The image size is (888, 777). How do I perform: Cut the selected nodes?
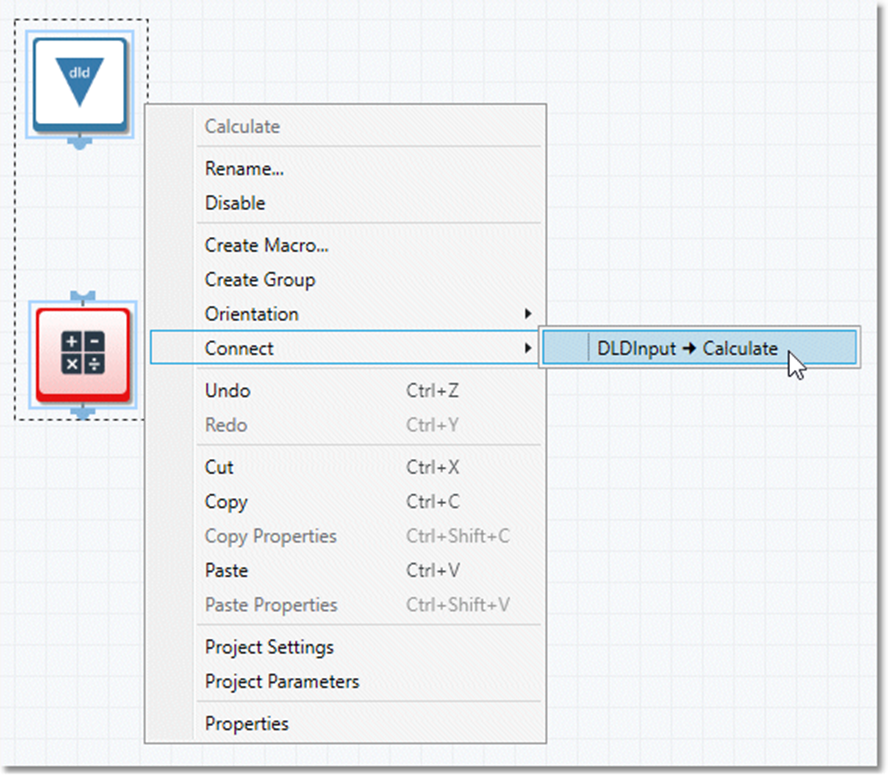[219, 467]
